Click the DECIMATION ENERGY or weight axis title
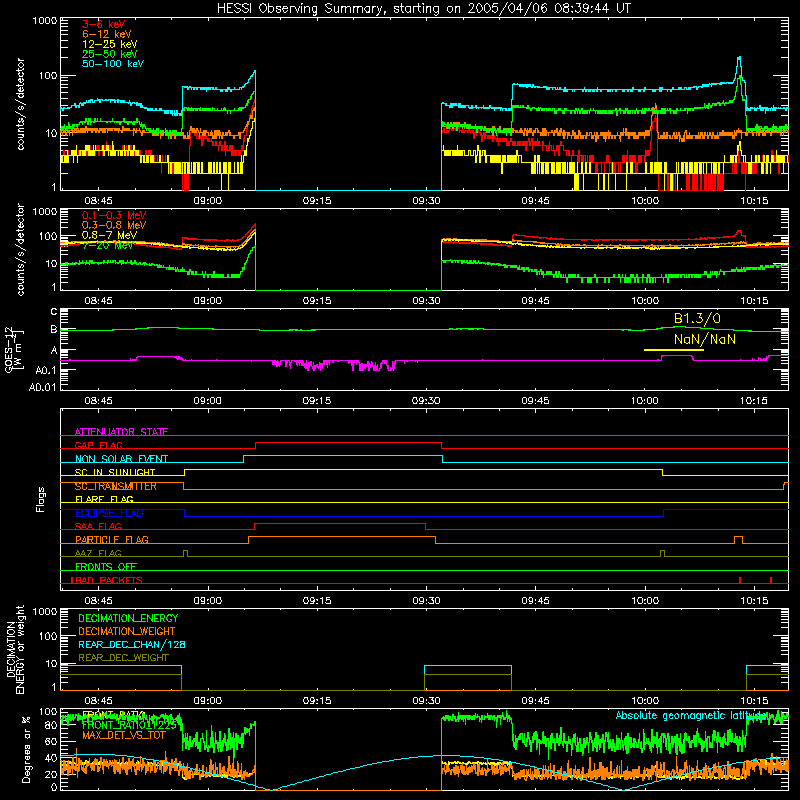The width and height of the screenshot is (800, 800). coord(15,650)
